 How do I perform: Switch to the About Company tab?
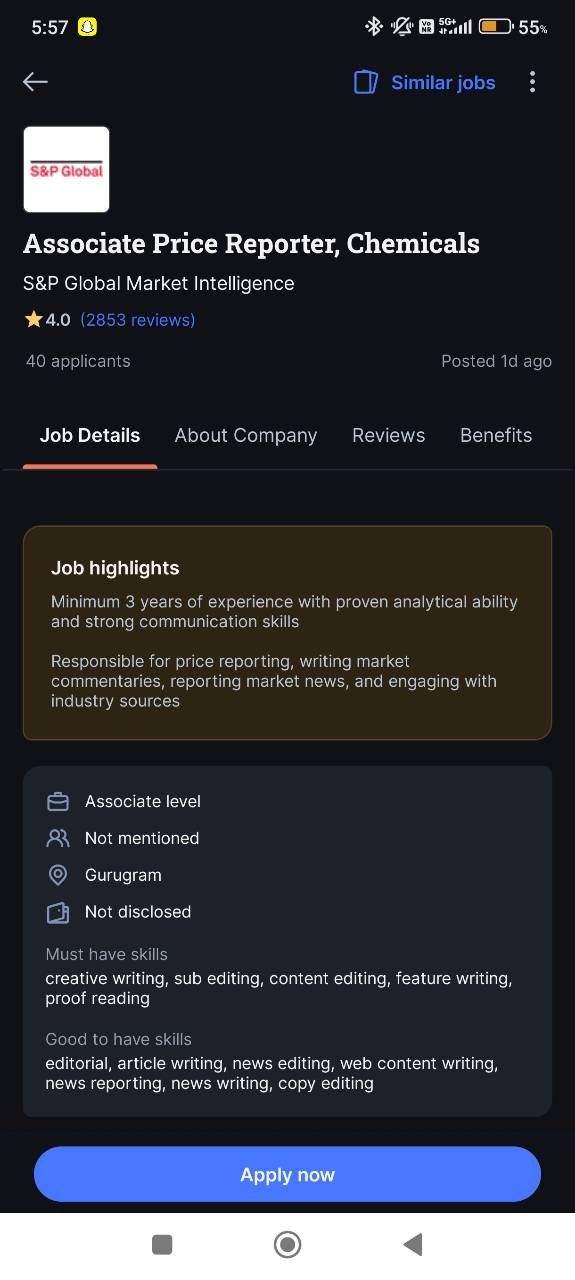(x=246, y=436)
